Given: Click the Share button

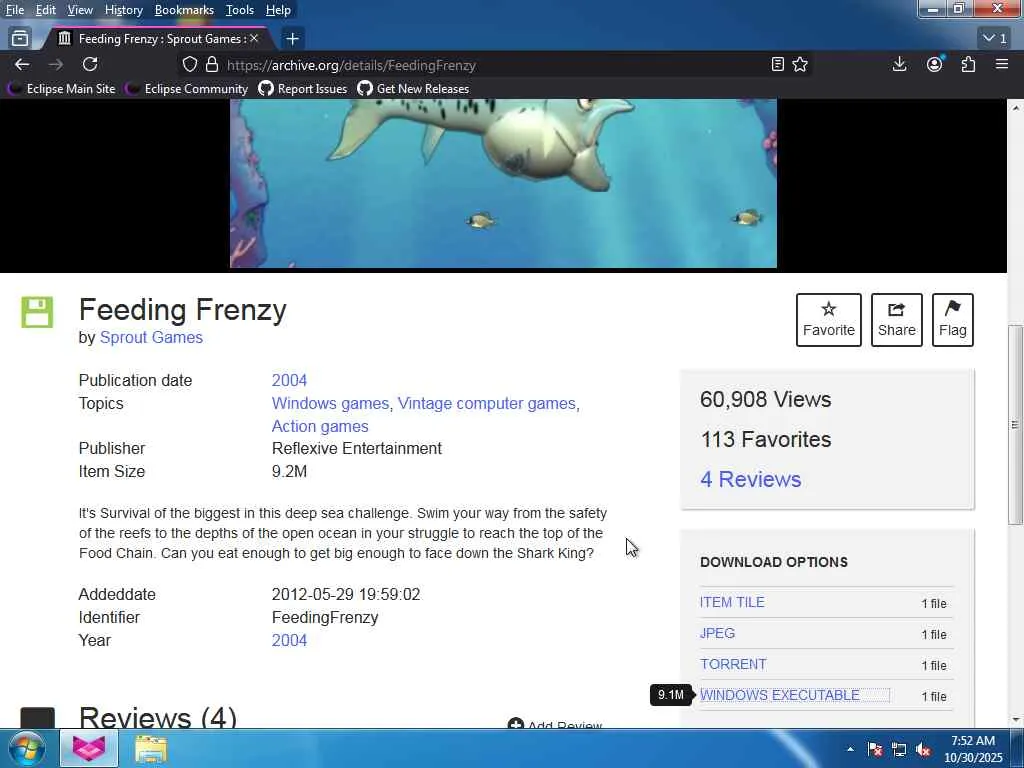Looking at the screenshot, I should tap(897, 320).
